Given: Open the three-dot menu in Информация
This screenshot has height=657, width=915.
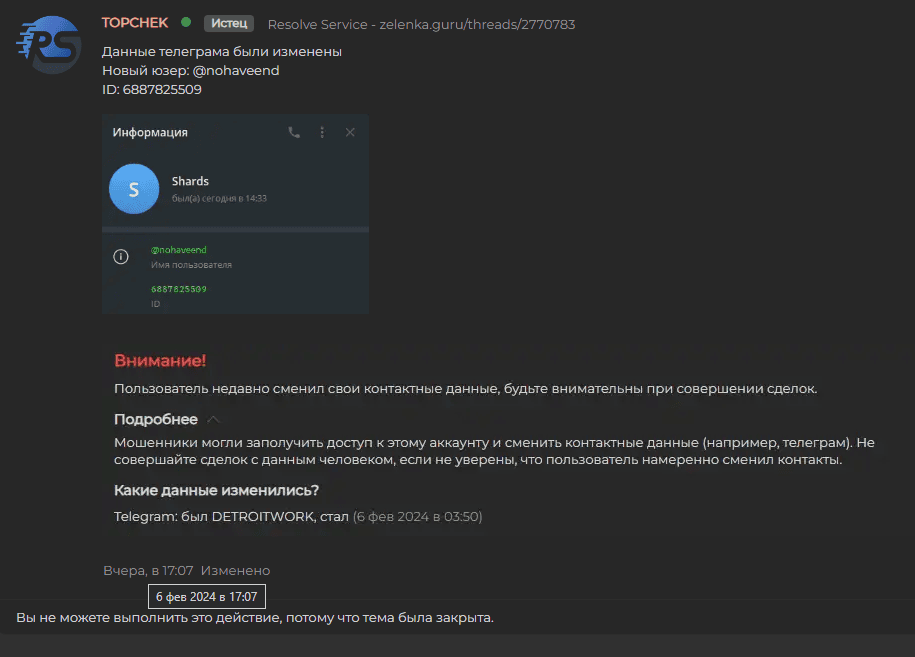Looking at the screenshot, I should coord(322,132).
